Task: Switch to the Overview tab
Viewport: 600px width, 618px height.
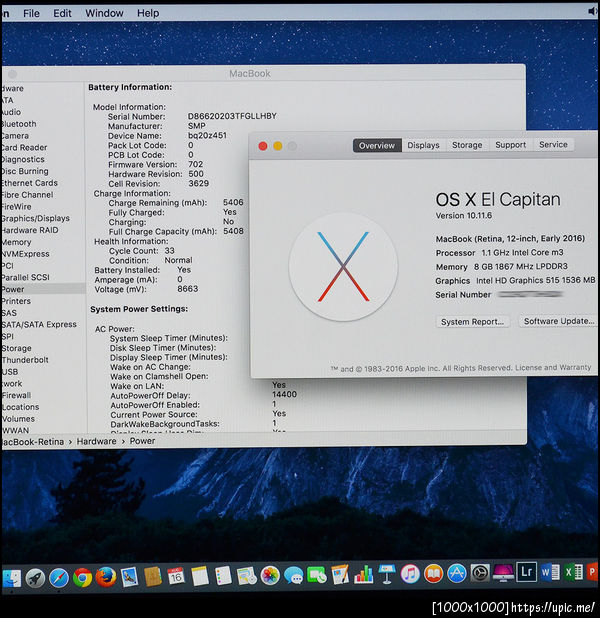Action: click(377, 145)
